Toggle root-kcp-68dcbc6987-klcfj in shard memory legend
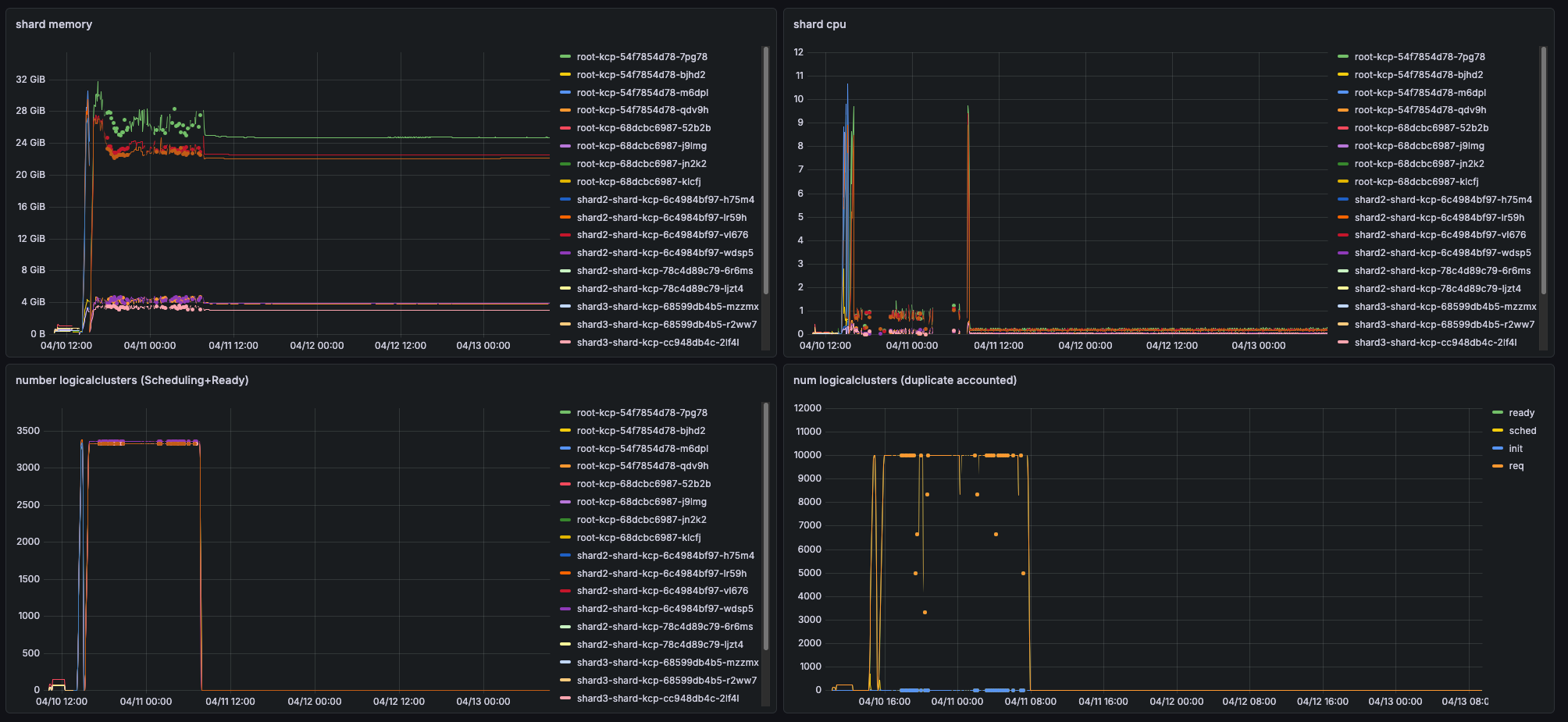1568x722 pixels. pyautogui.click(x=639, y=182)
